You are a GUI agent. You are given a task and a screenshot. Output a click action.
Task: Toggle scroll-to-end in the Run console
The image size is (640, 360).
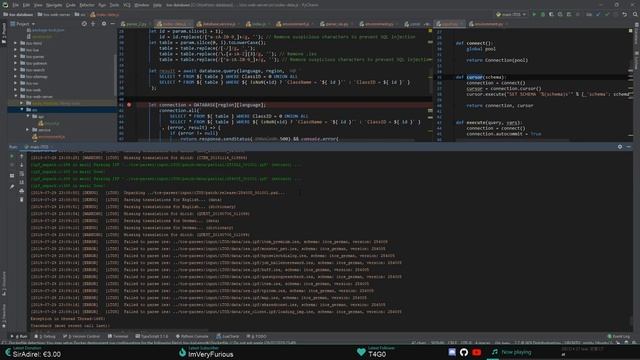click(x=22, y=182)
